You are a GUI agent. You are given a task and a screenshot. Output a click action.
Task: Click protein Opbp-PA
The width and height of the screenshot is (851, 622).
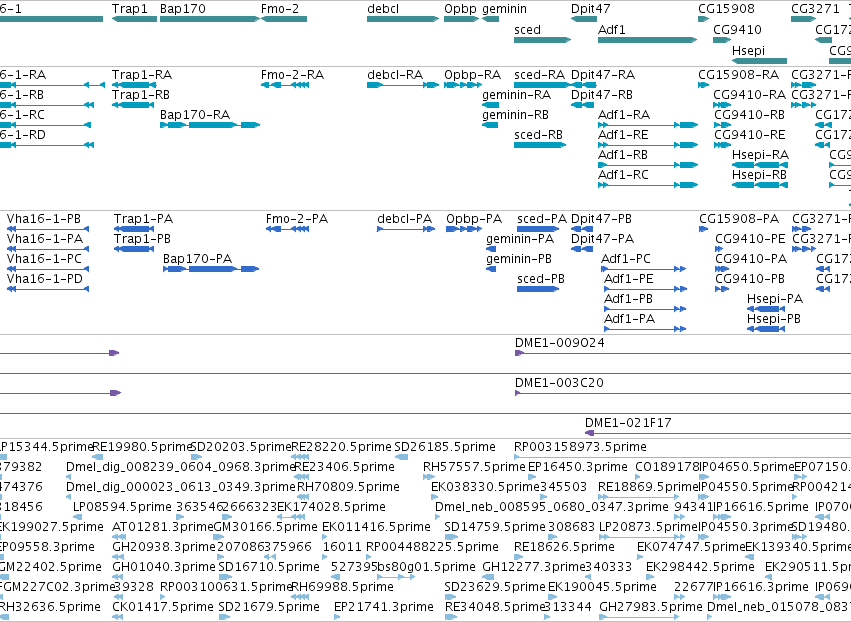click(474, 219)
